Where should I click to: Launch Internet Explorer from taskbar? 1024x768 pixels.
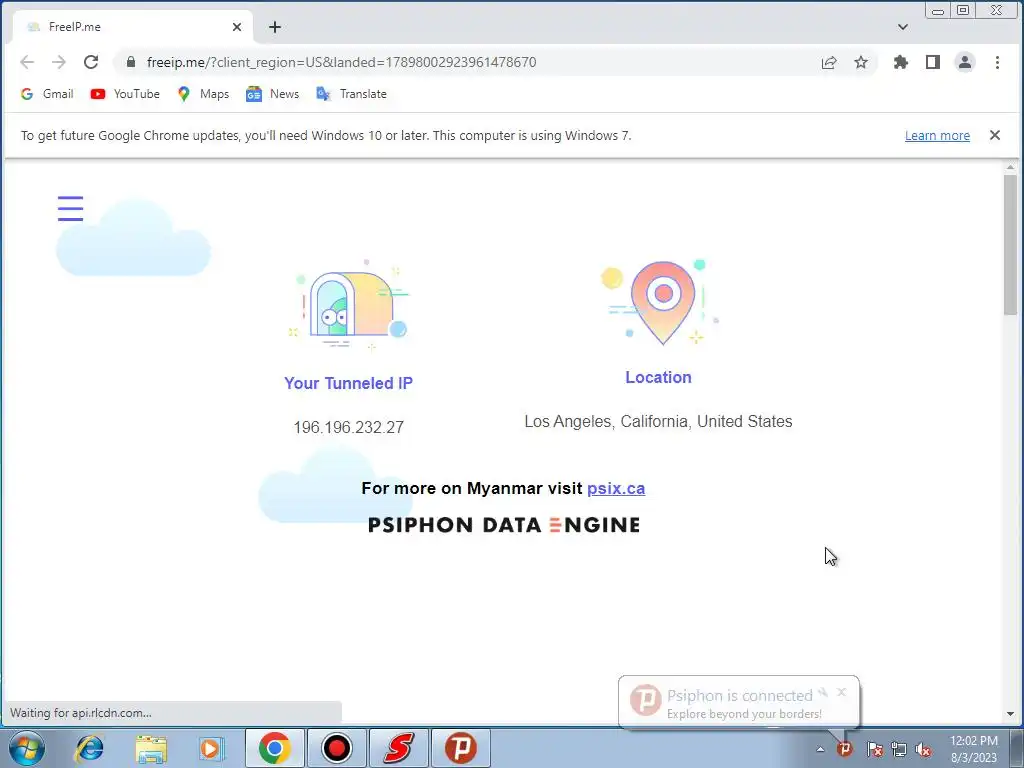pyautogui.click(x=89, y=748)
